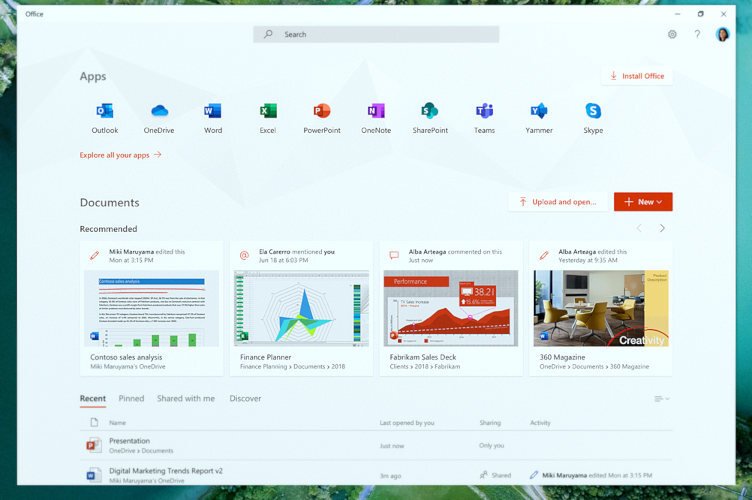The height and width of the screenshot is (500, 752).
Task: Switch to the Discover tab
Action: tap(245, 398)
